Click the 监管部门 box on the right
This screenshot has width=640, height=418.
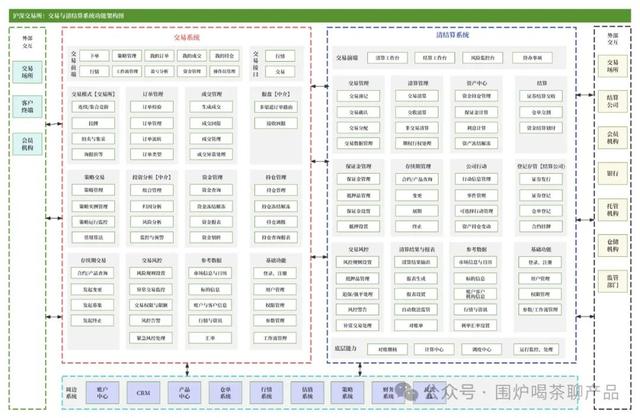coord(612,281)
